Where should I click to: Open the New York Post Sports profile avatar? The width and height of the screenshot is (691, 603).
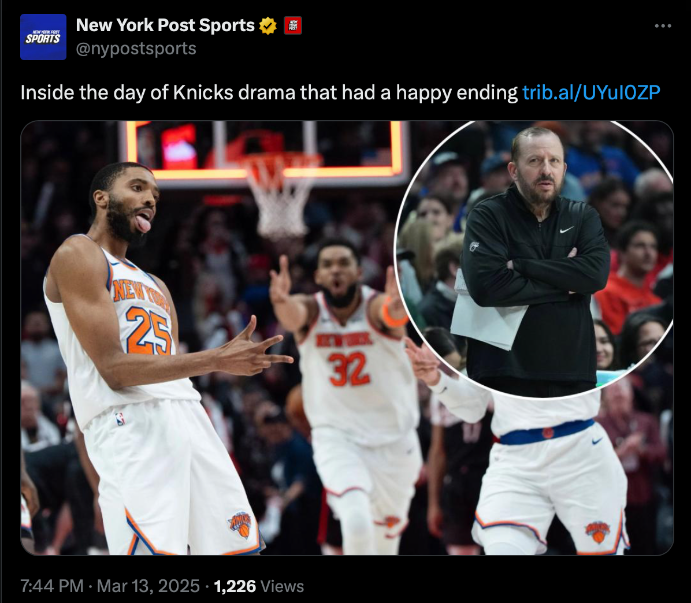point(43,37)
